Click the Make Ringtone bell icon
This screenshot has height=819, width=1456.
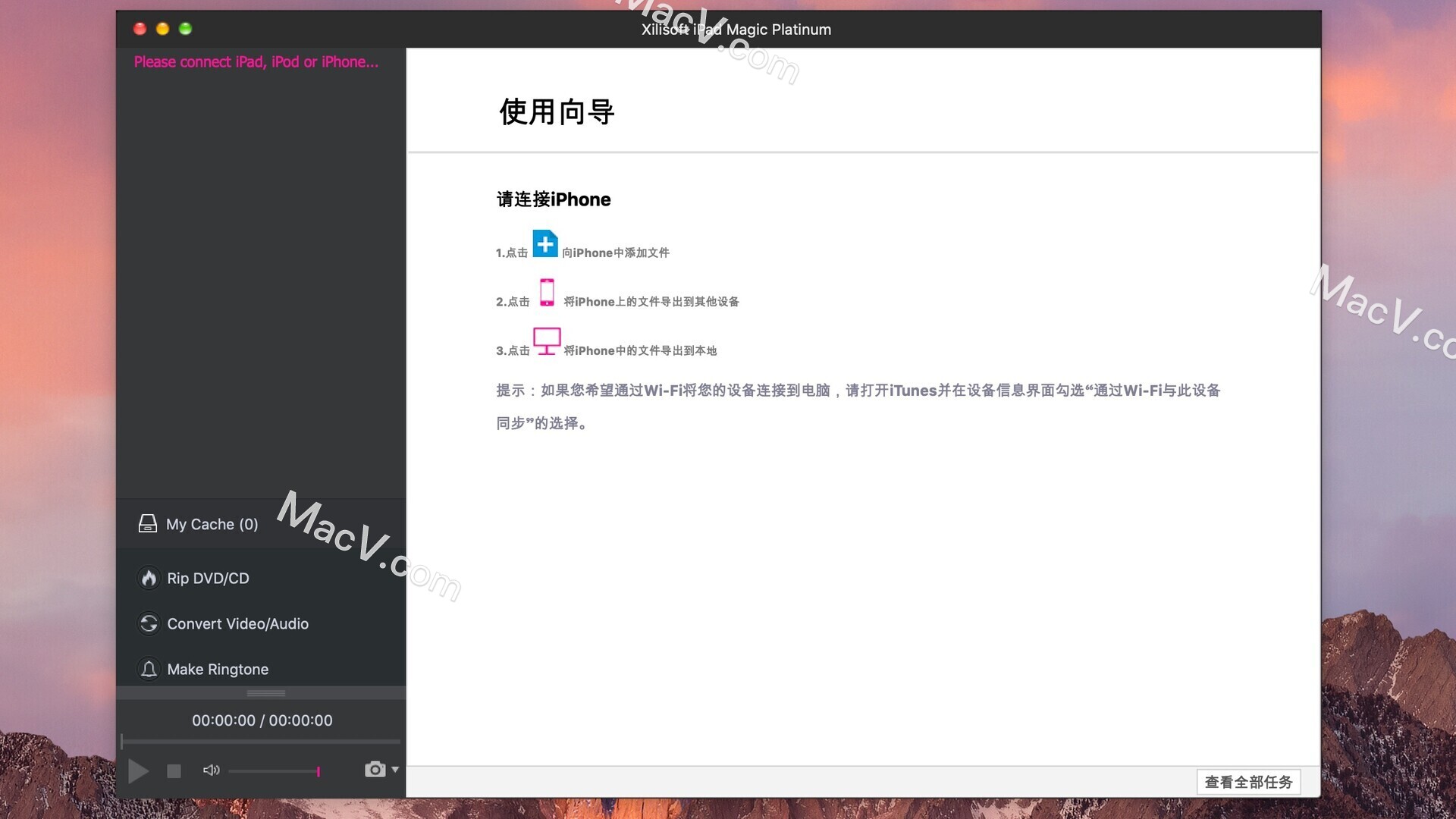(149, 669)
